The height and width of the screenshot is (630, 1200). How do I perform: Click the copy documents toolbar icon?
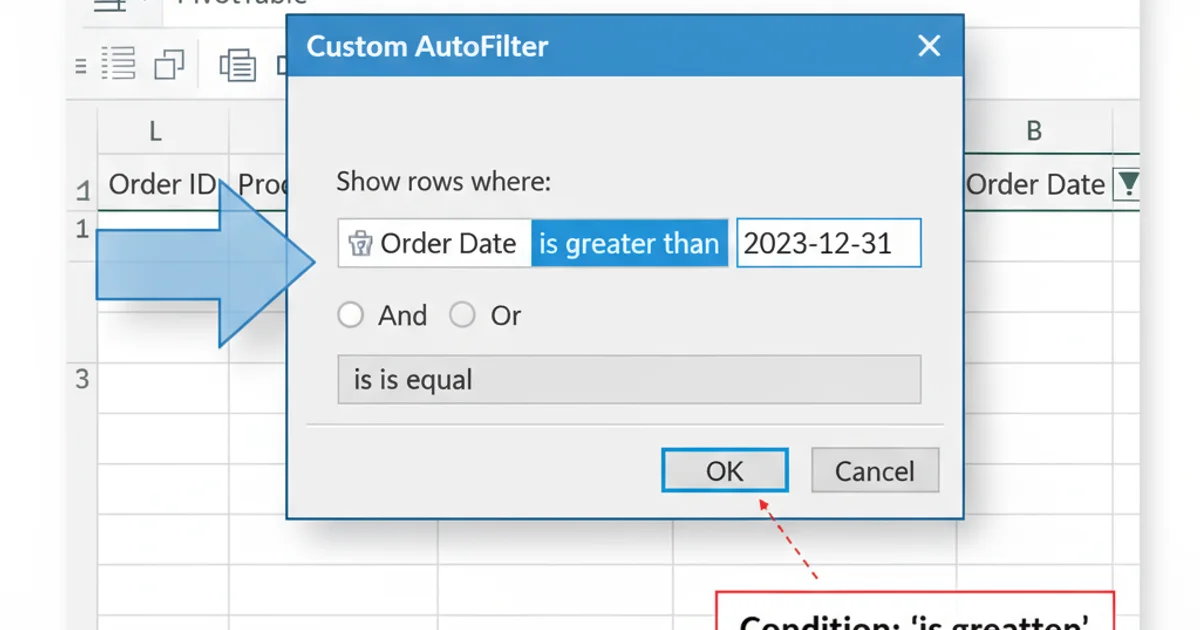point(237,64)
